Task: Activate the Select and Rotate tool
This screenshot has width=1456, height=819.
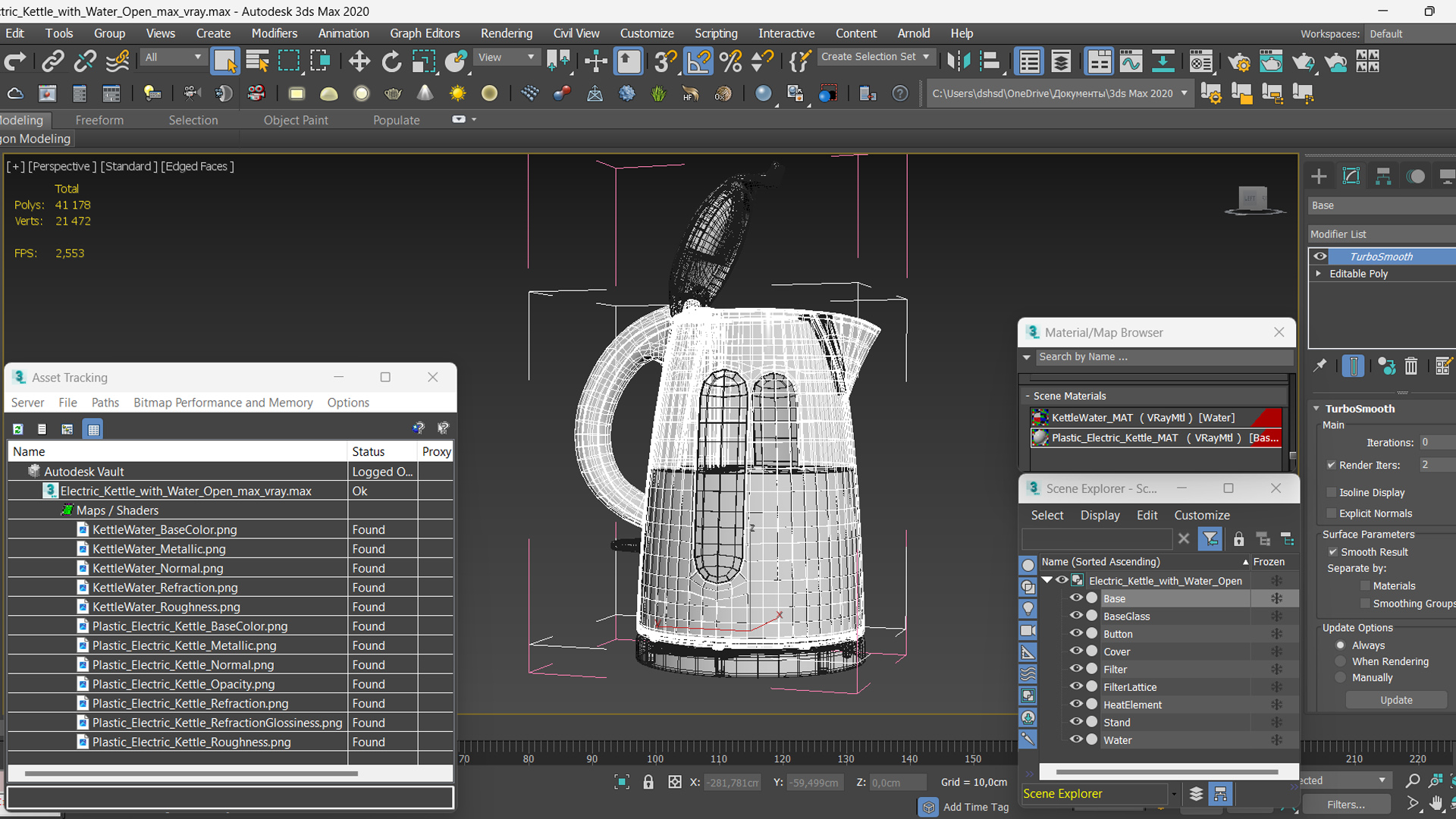Action: coord(391,61)
